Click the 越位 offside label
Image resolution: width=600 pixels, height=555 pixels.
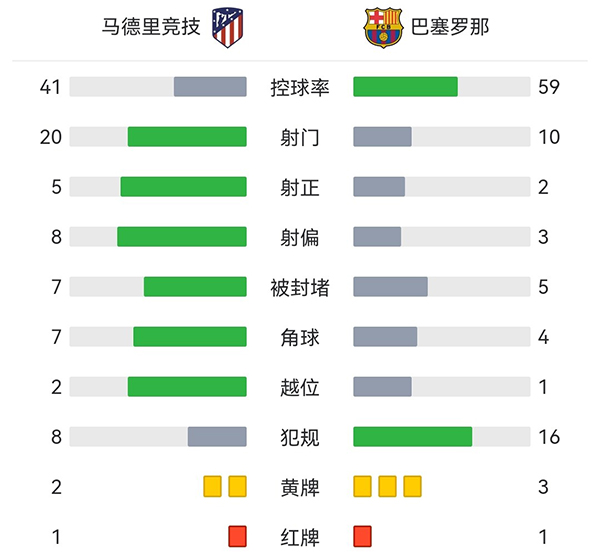(x=300, y=387)
